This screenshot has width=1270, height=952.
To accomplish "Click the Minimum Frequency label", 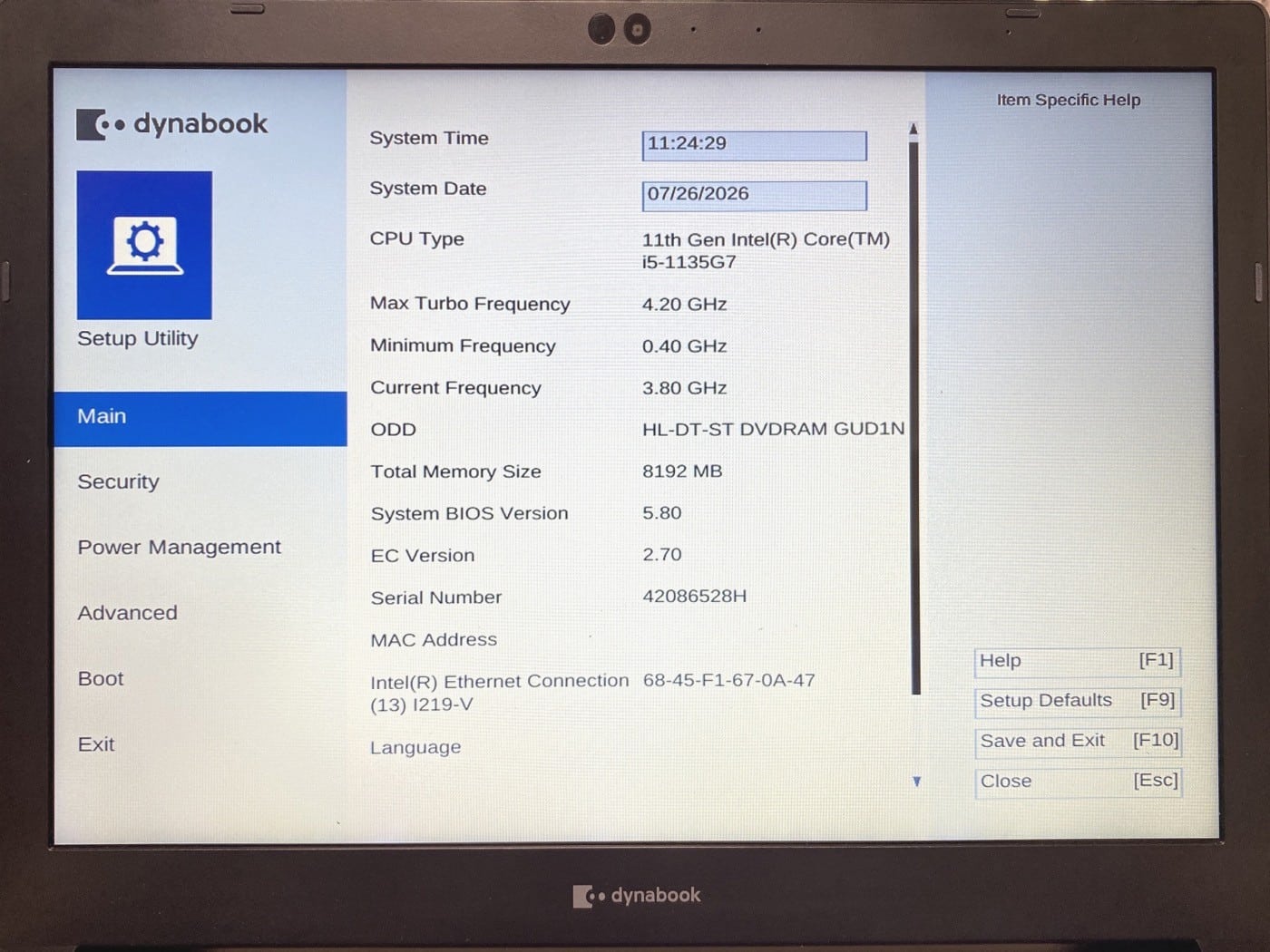I will [463, 346].
